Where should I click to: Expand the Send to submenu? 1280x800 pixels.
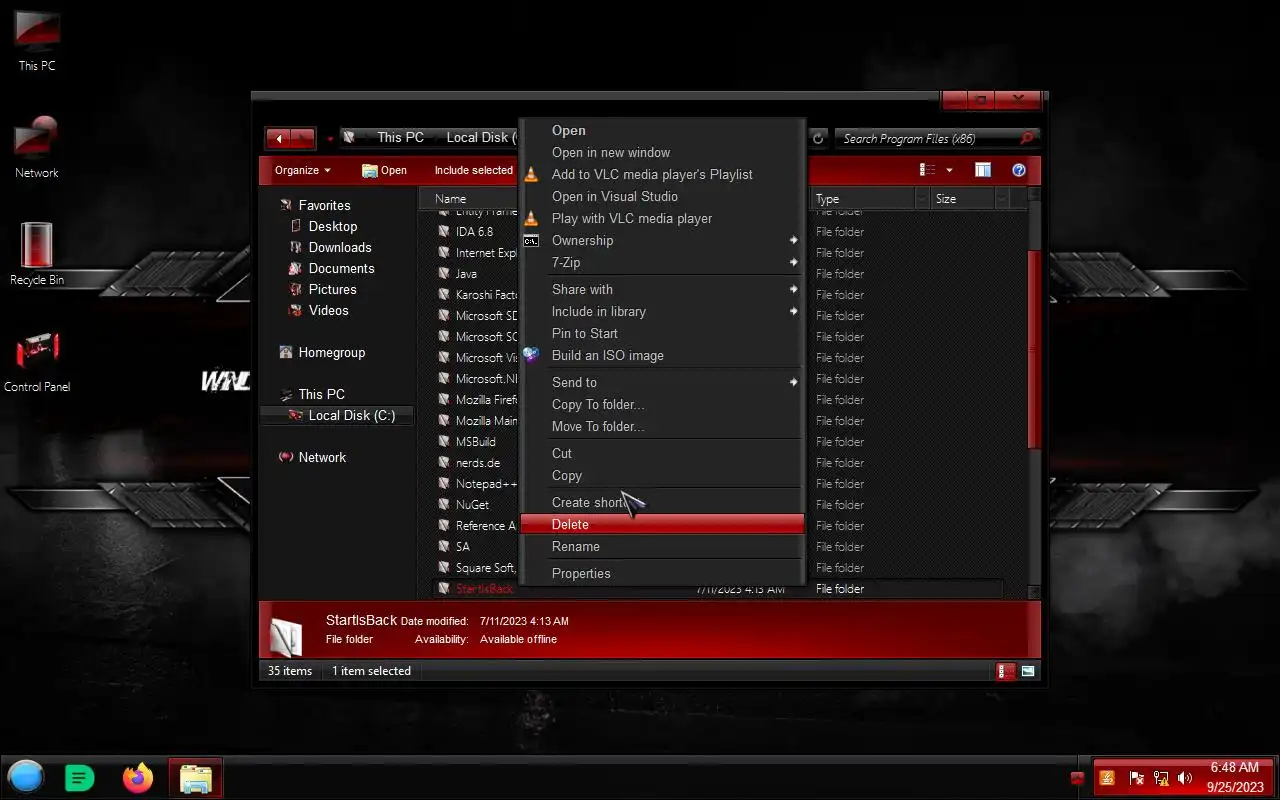click(x=663, y=382)
